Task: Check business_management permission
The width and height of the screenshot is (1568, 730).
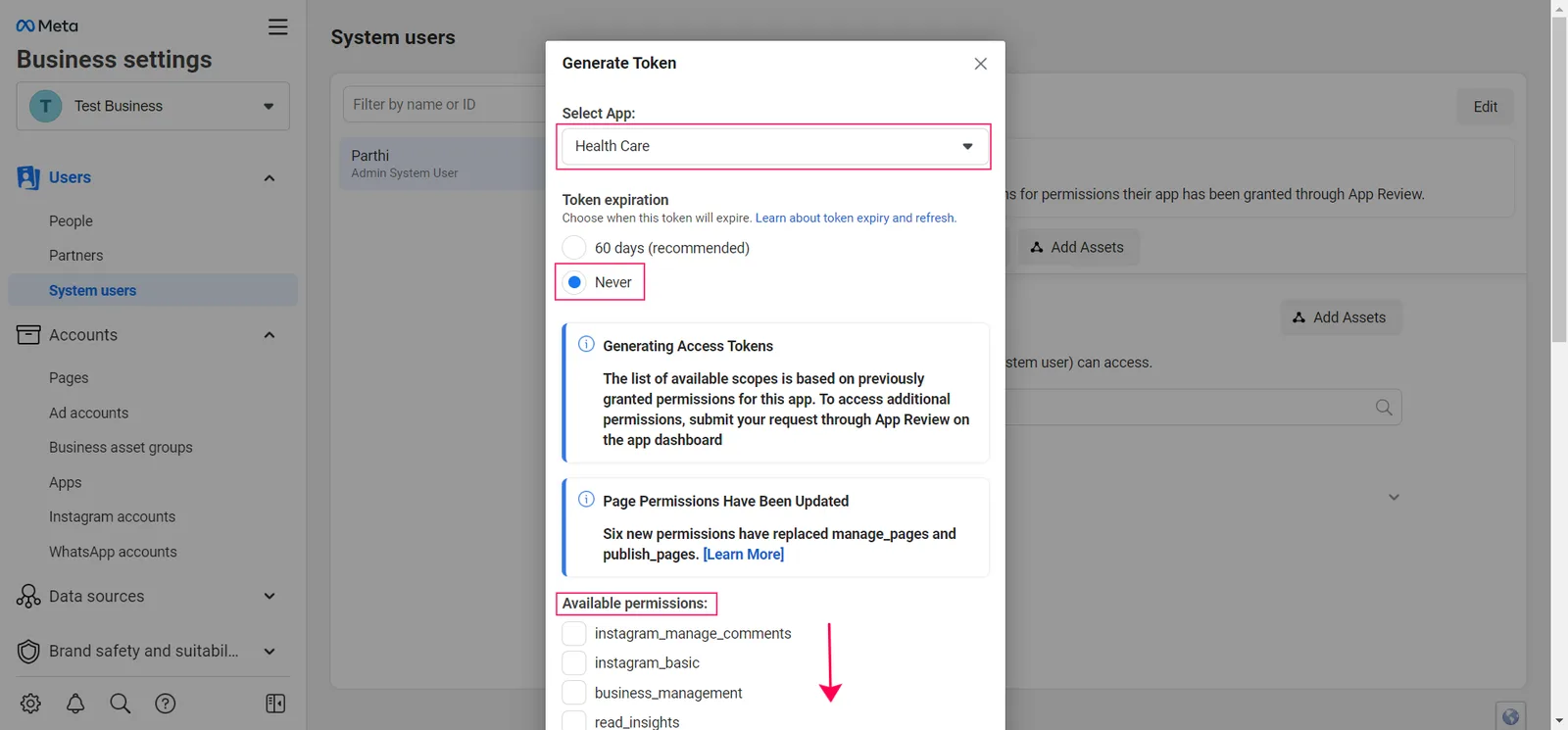Action: (x=574, y=693)
